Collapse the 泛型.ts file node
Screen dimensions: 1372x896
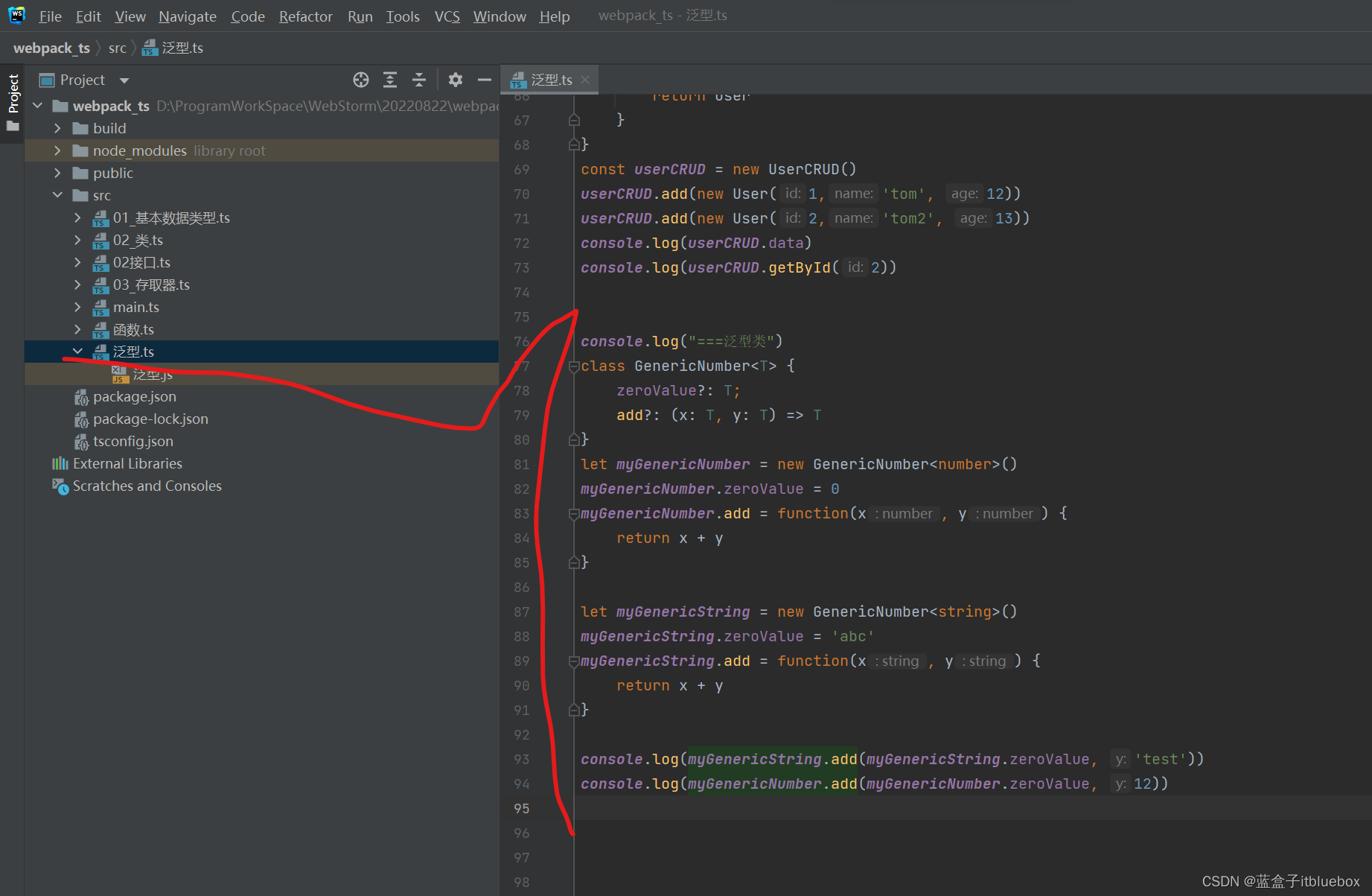pos(78,351)
